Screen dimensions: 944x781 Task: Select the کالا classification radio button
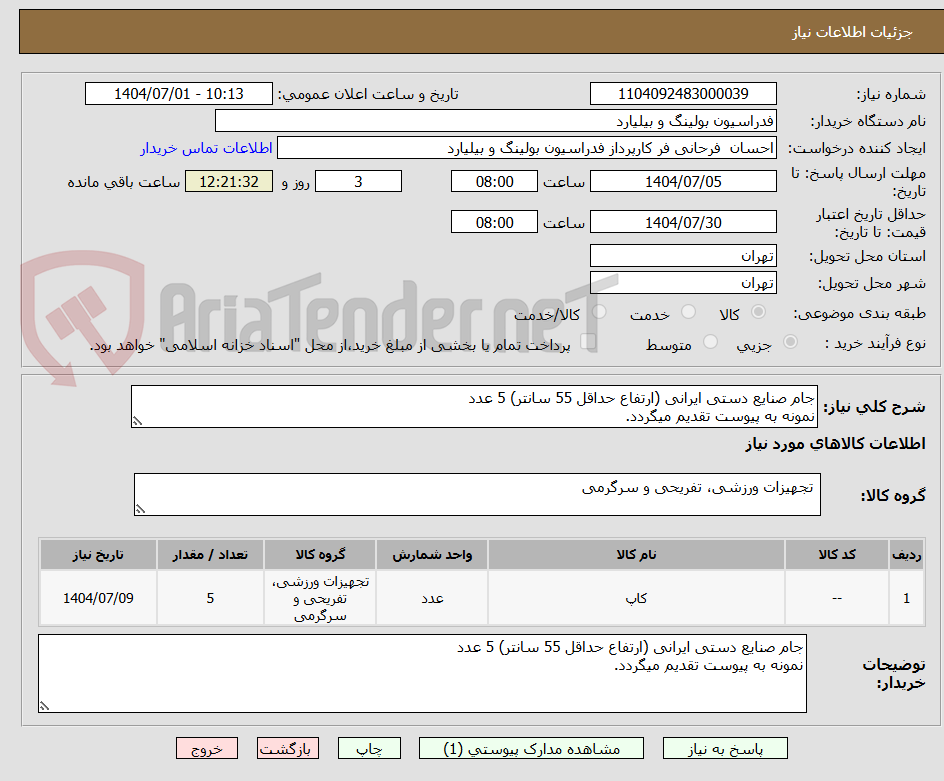(x=757, y=312)
